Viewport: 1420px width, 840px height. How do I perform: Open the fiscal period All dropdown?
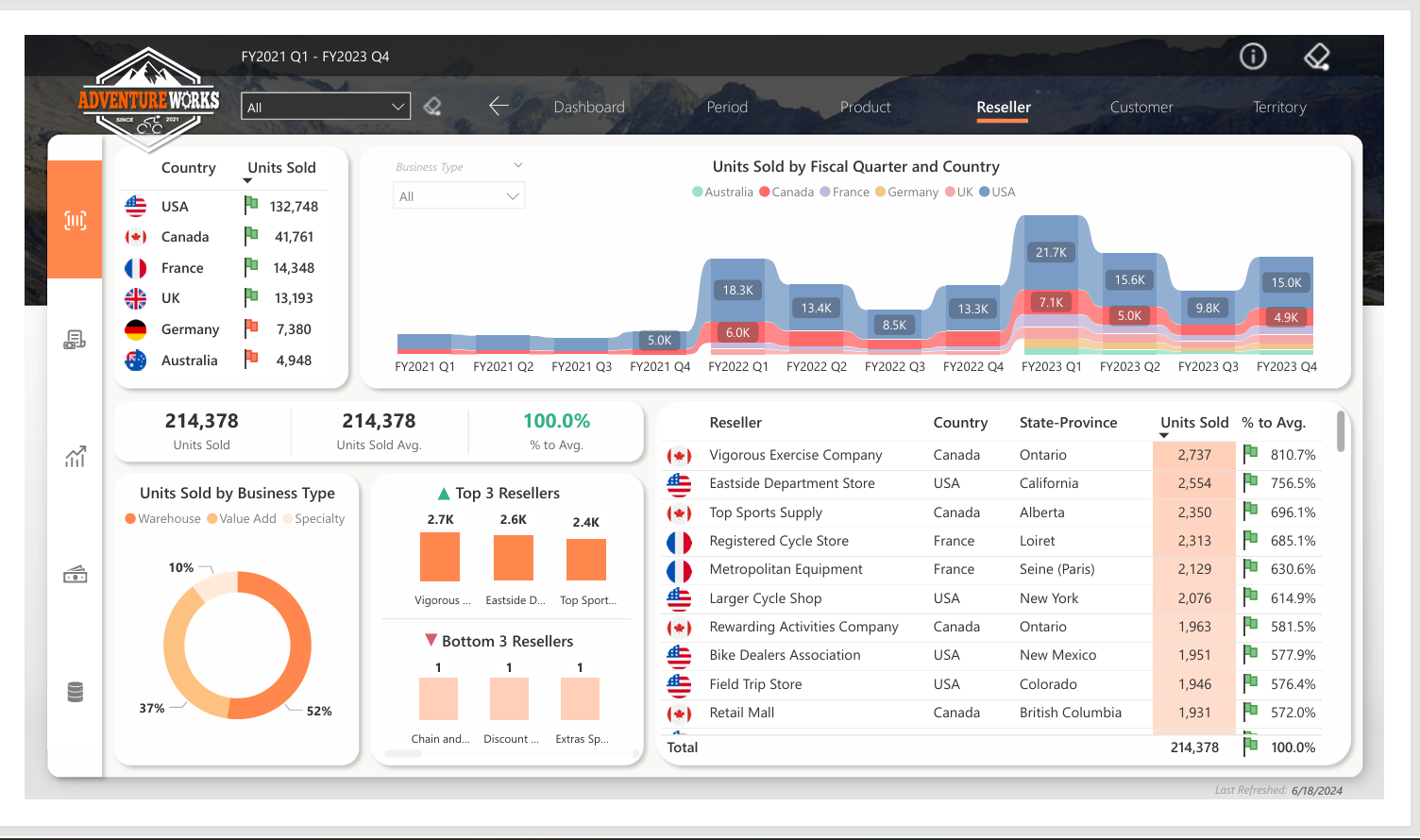(x=326, y=107)
